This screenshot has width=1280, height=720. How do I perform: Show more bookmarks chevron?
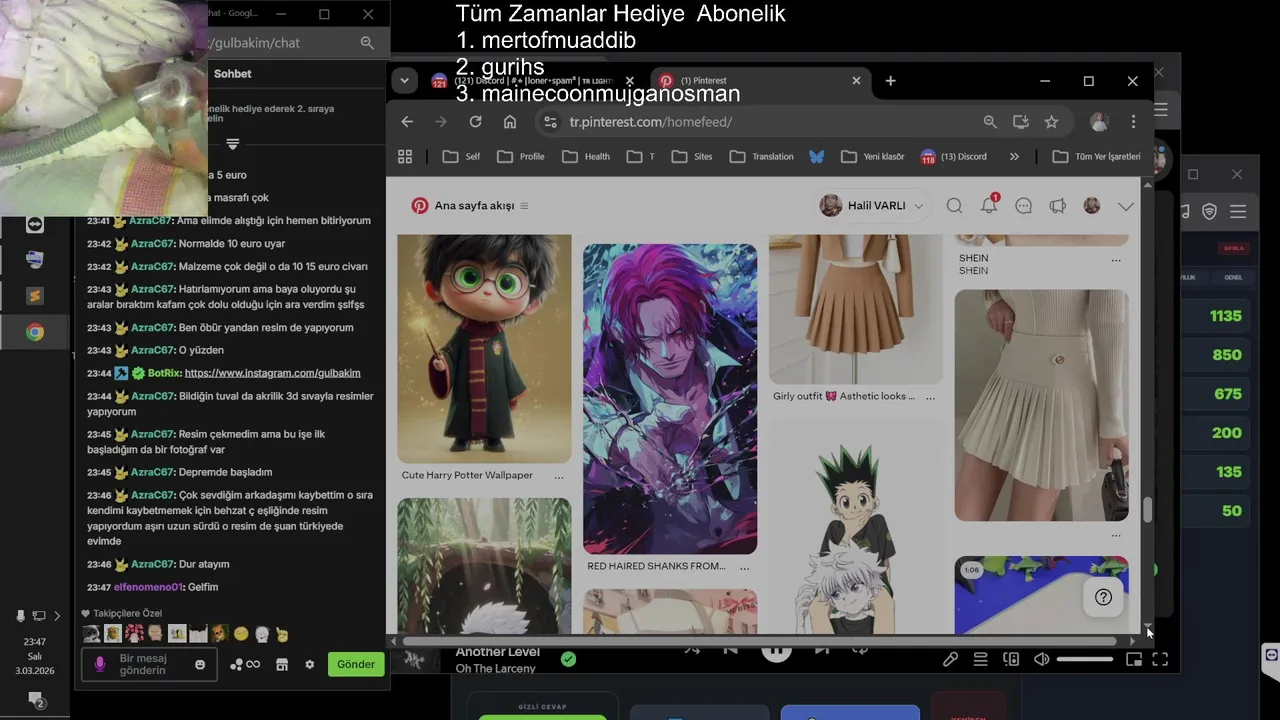coord(1014,156)
